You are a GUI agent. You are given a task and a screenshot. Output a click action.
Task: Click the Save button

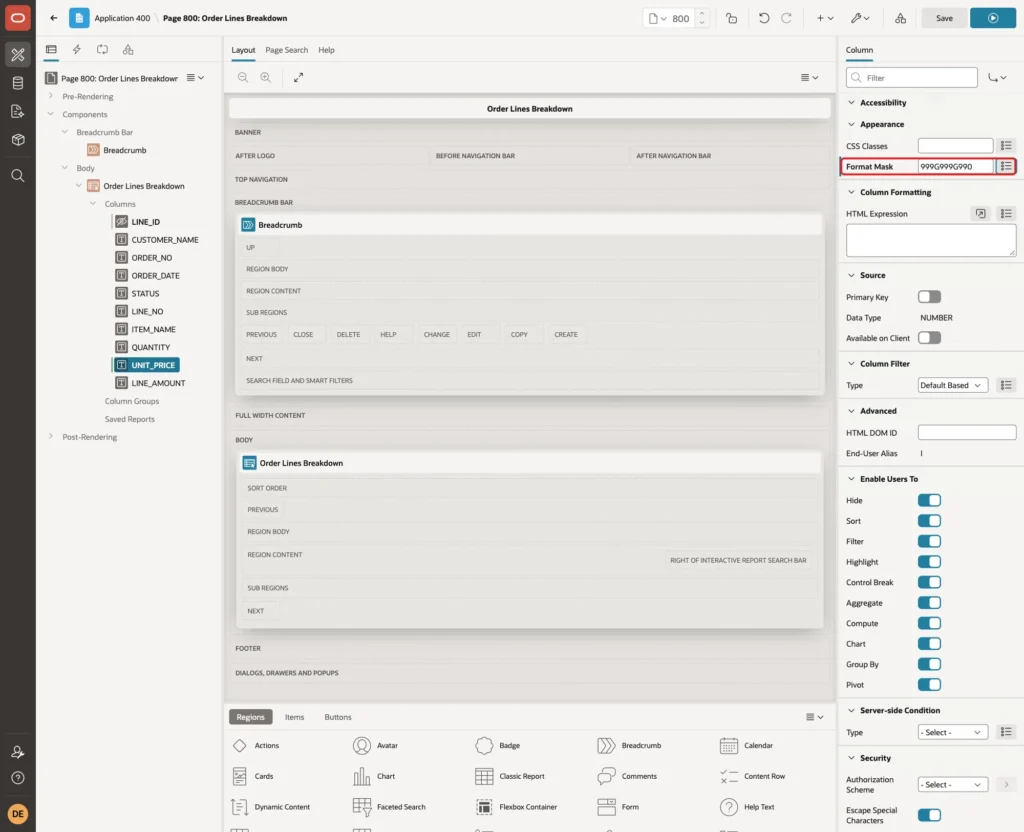944,18
